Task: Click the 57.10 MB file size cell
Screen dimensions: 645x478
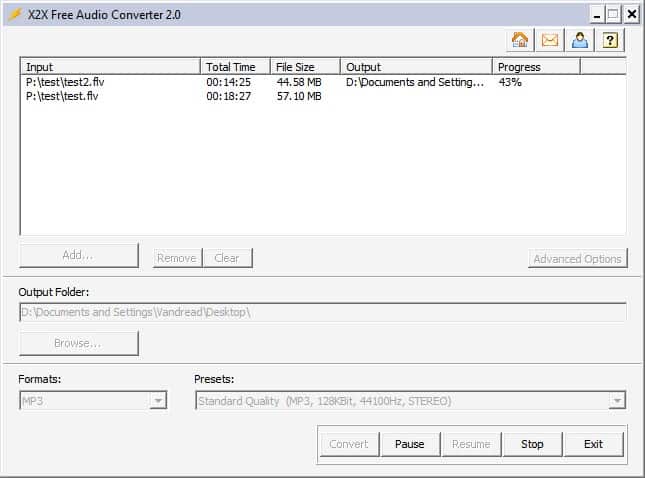Action: [299, 96]
